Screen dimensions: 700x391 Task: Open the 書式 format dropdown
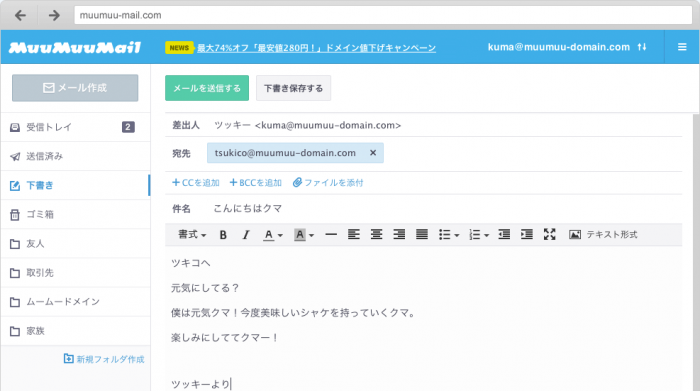click(192, 234)
